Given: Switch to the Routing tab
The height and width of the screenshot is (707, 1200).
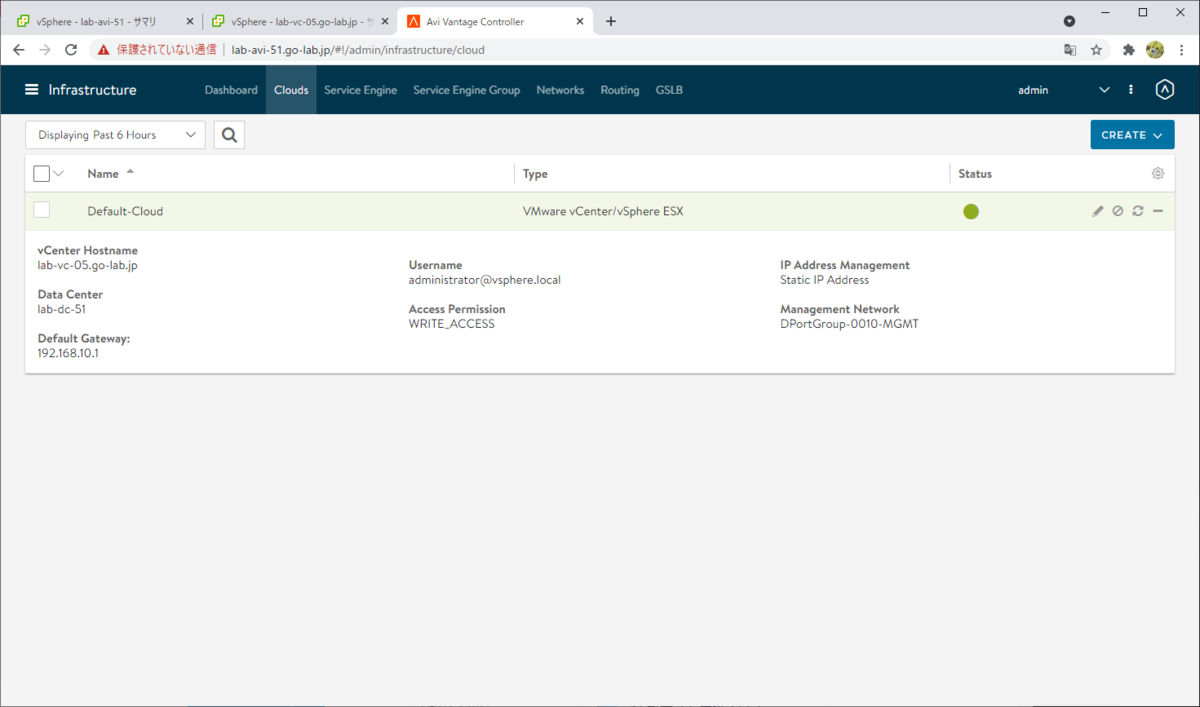Looking at the screenshot, I should coord(620,90).
